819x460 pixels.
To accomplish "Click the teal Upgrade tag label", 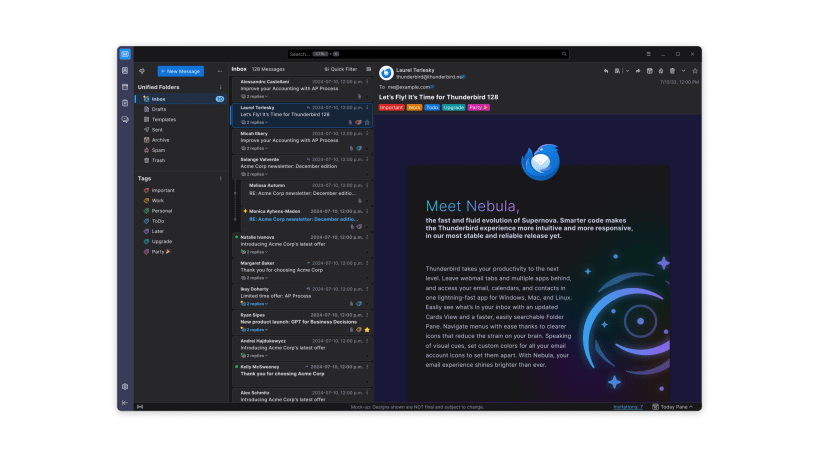I will tap(453, 108).
